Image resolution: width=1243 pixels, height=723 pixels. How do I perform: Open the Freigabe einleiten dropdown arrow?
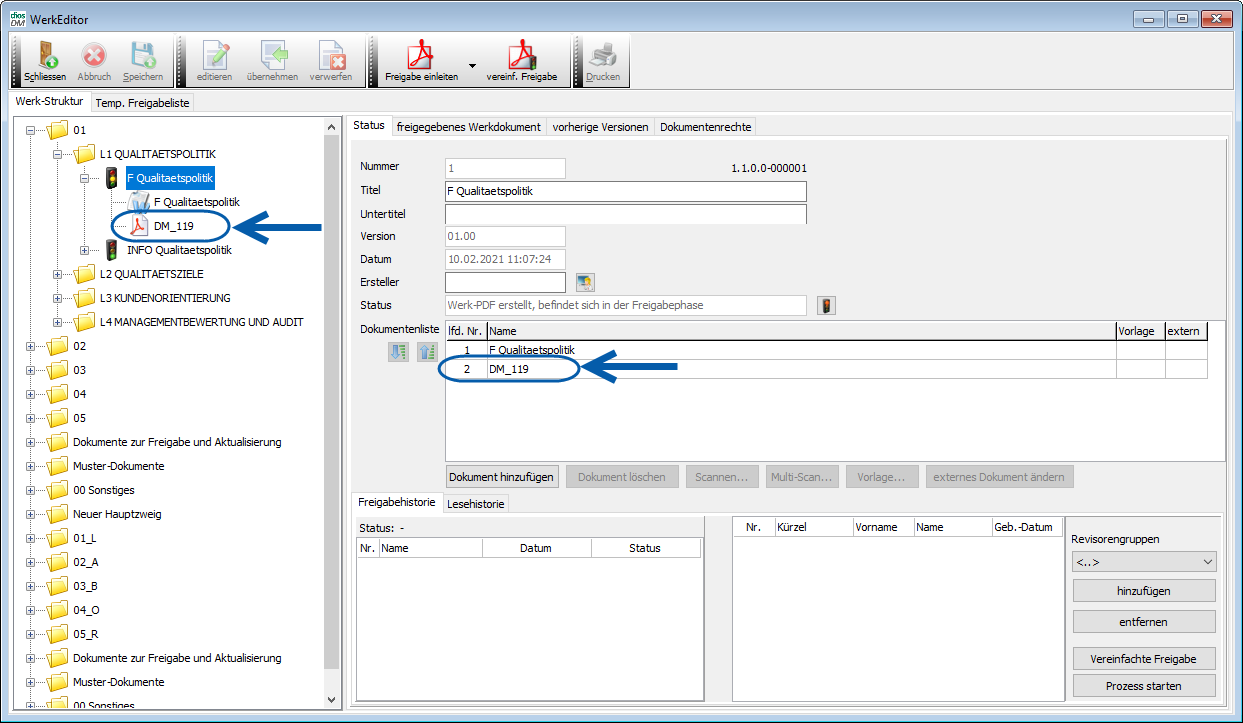coord(471,64)
